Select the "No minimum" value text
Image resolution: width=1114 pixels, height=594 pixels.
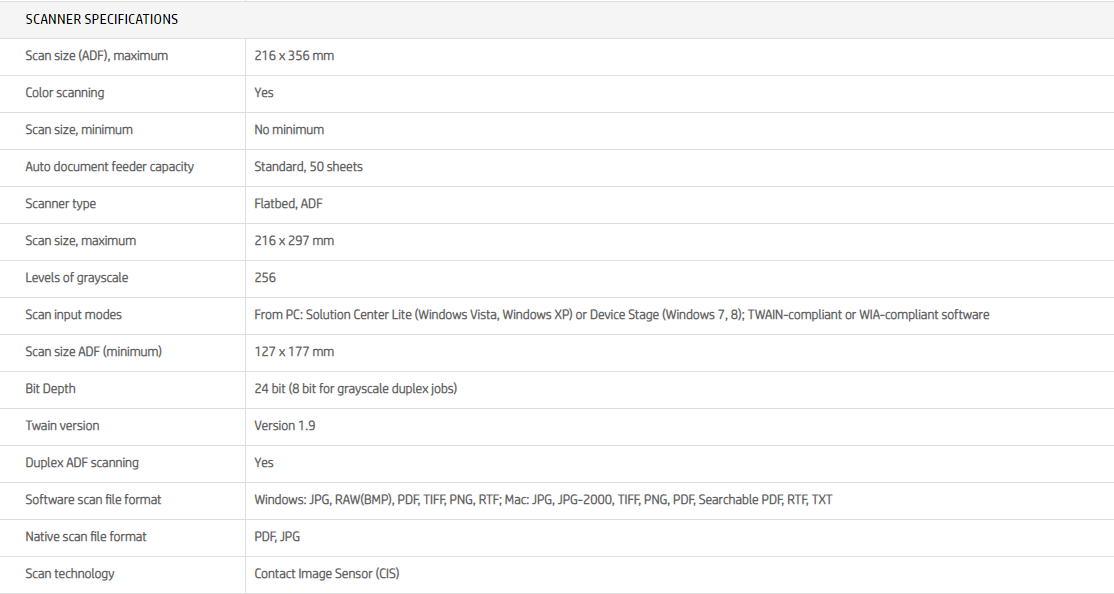coord(289,130)
